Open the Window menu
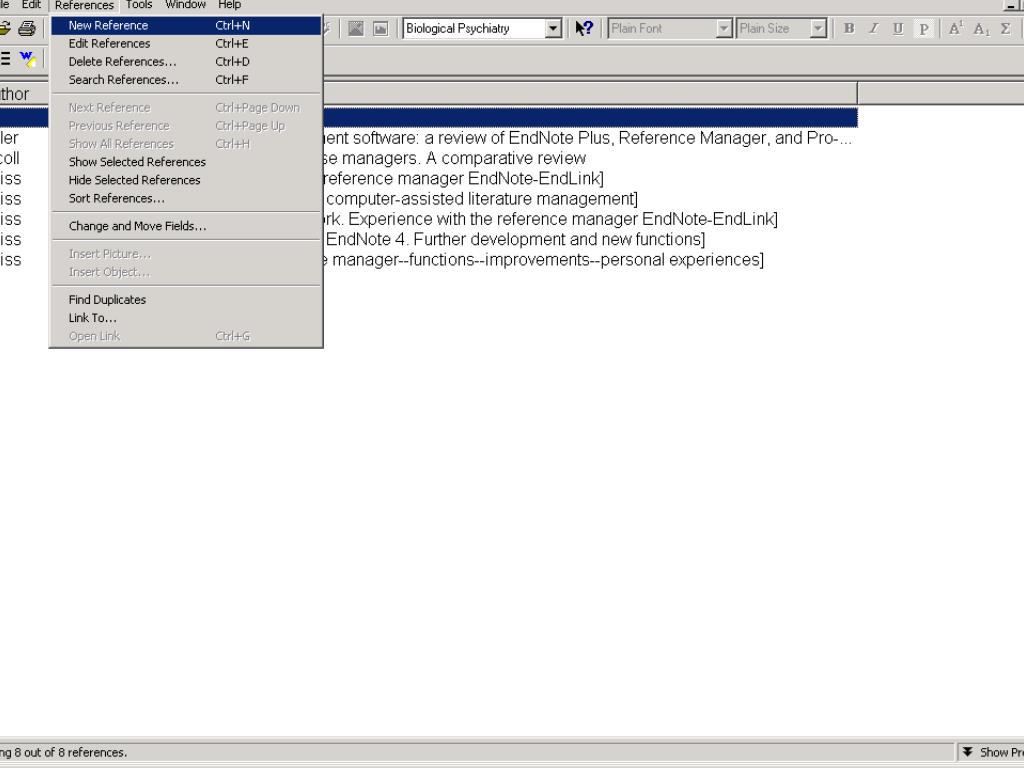This screenshot has height=768, width=1024. [x=185, y=5]
